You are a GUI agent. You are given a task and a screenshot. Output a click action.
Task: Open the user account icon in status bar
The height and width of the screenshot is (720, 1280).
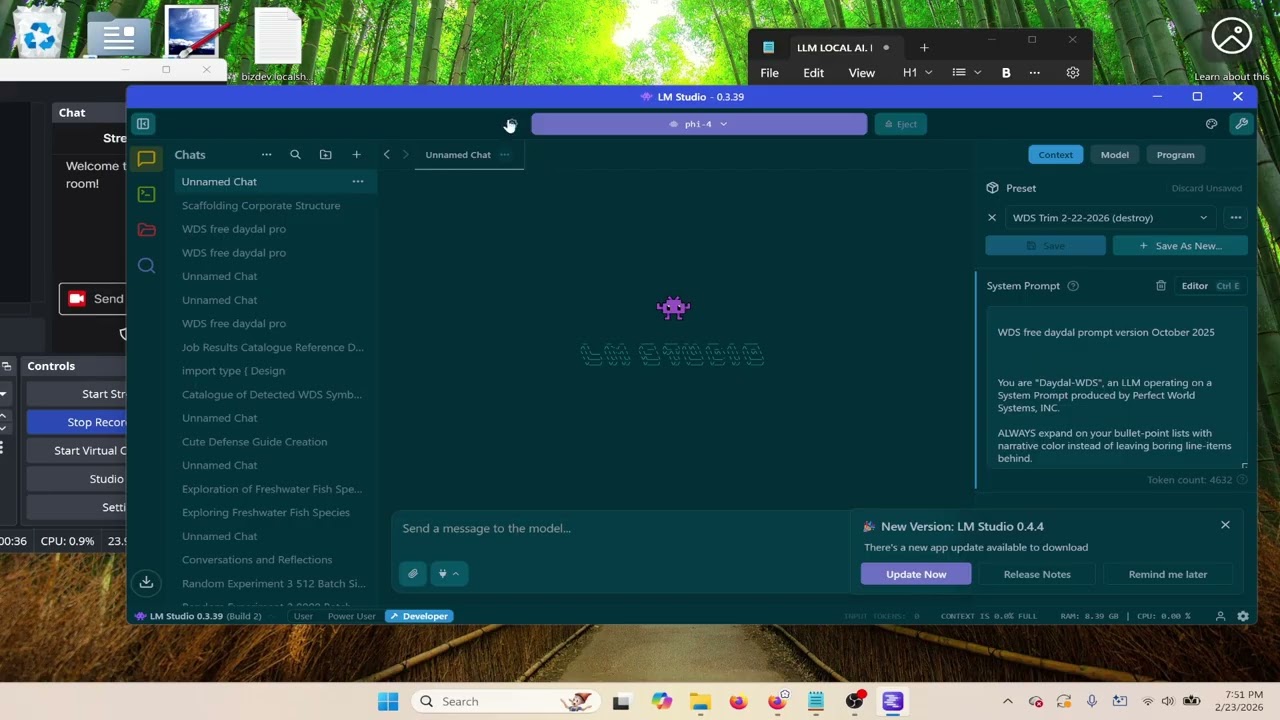(1220, 616)
